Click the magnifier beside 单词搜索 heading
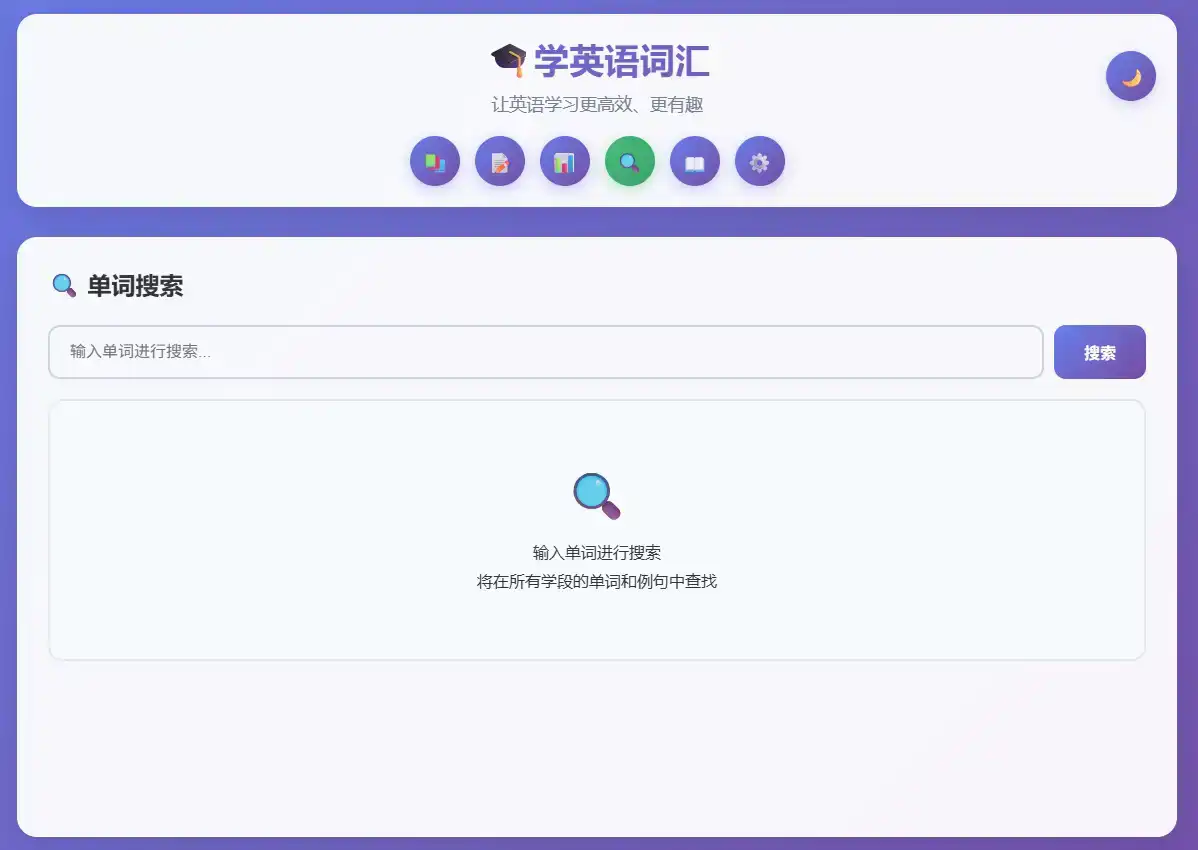The height and width of the screenshot is (850, 1198). point(63,286)
